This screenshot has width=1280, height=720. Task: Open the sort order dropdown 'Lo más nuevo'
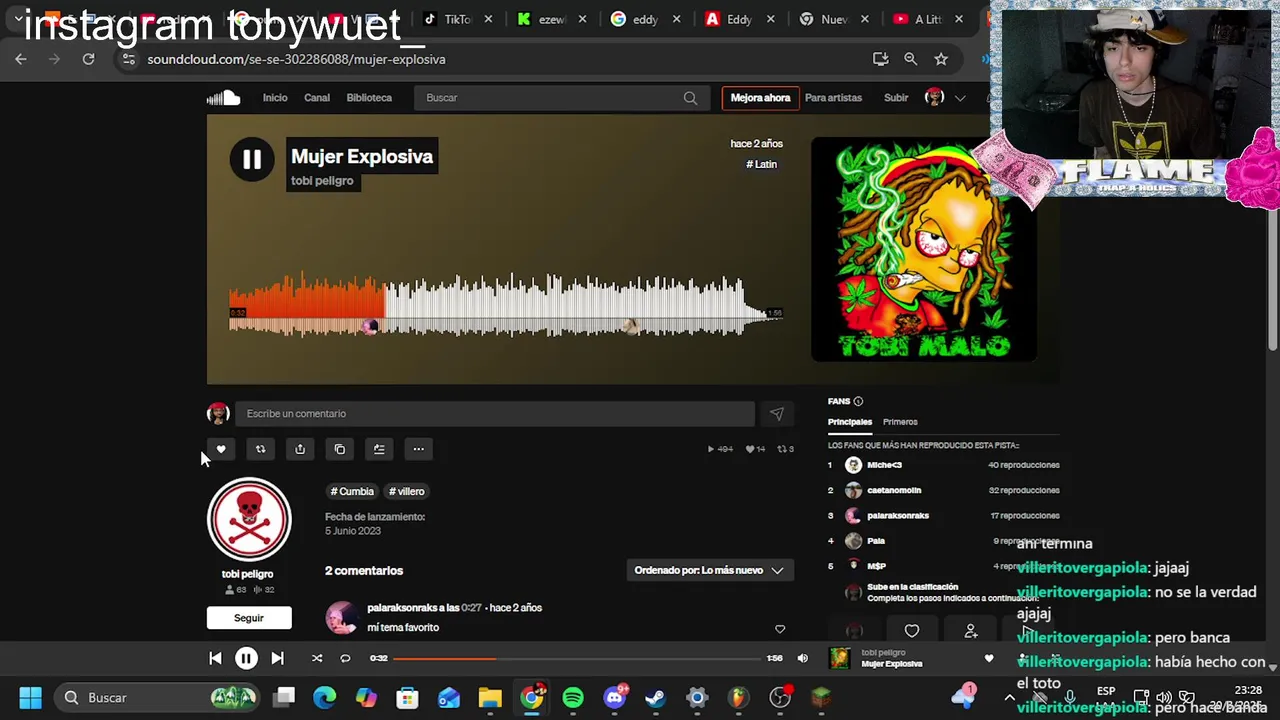click(x=710, y=570)
